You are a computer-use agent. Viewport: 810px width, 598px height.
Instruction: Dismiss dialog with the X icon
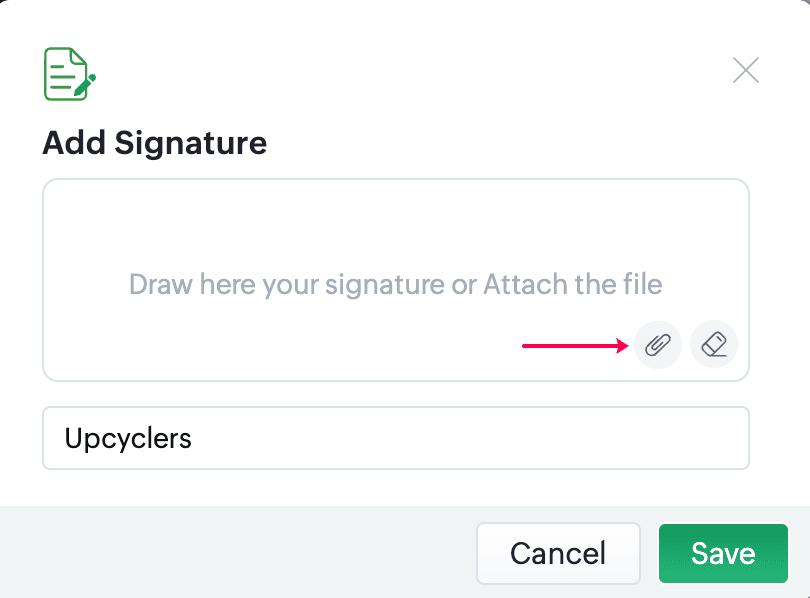click(746, 70)
